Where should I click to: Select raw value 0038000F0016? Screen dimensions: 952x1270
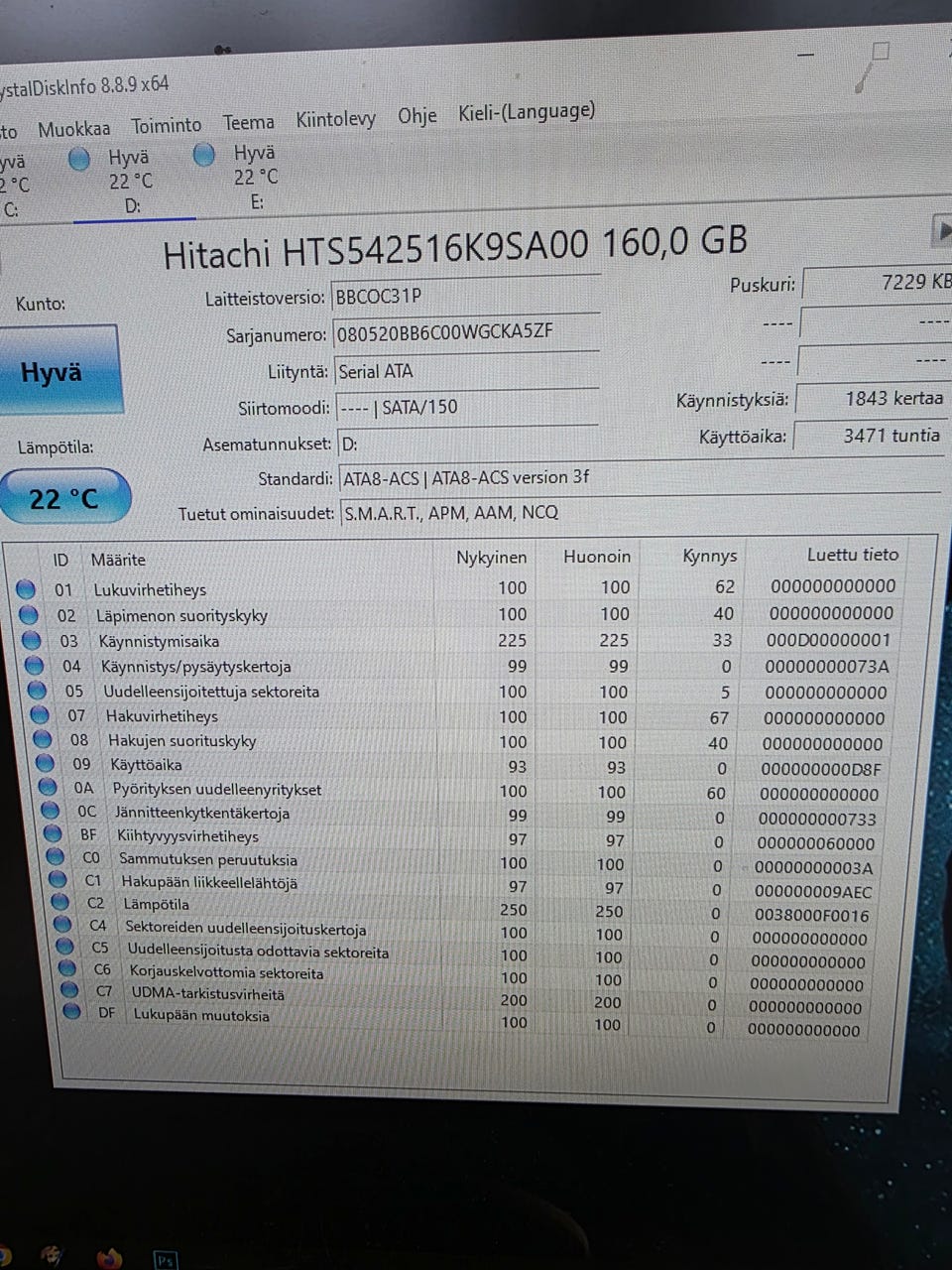tap(811, 915)
